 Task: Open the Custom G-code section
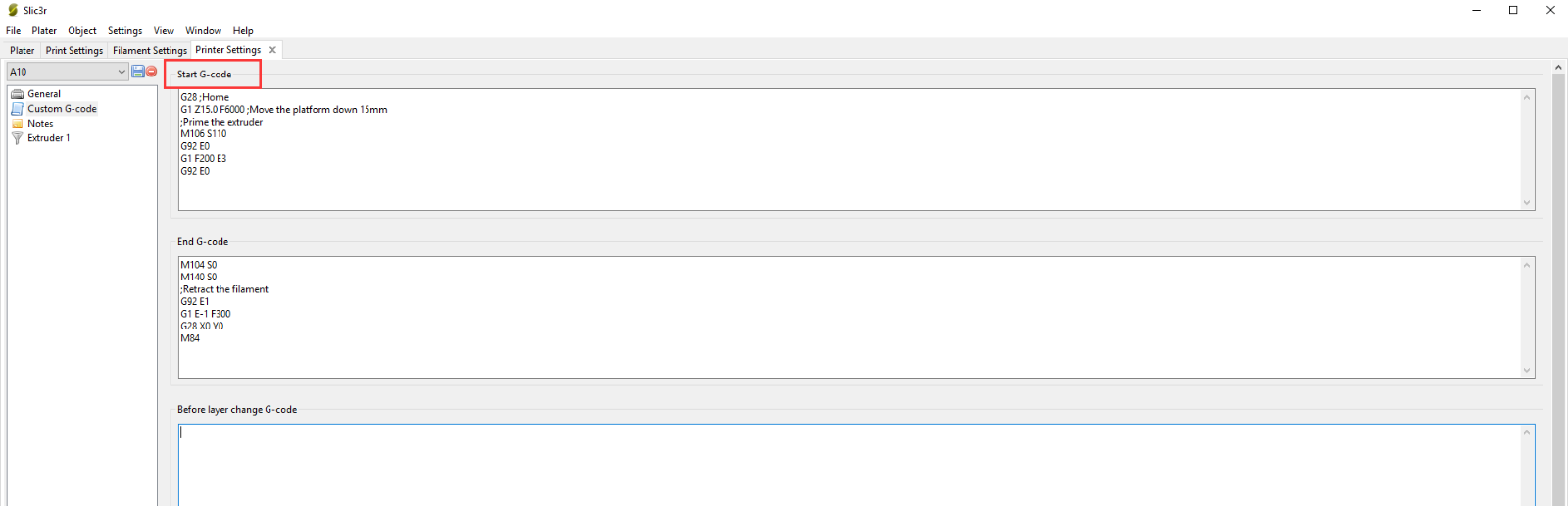tap(62, 109)
